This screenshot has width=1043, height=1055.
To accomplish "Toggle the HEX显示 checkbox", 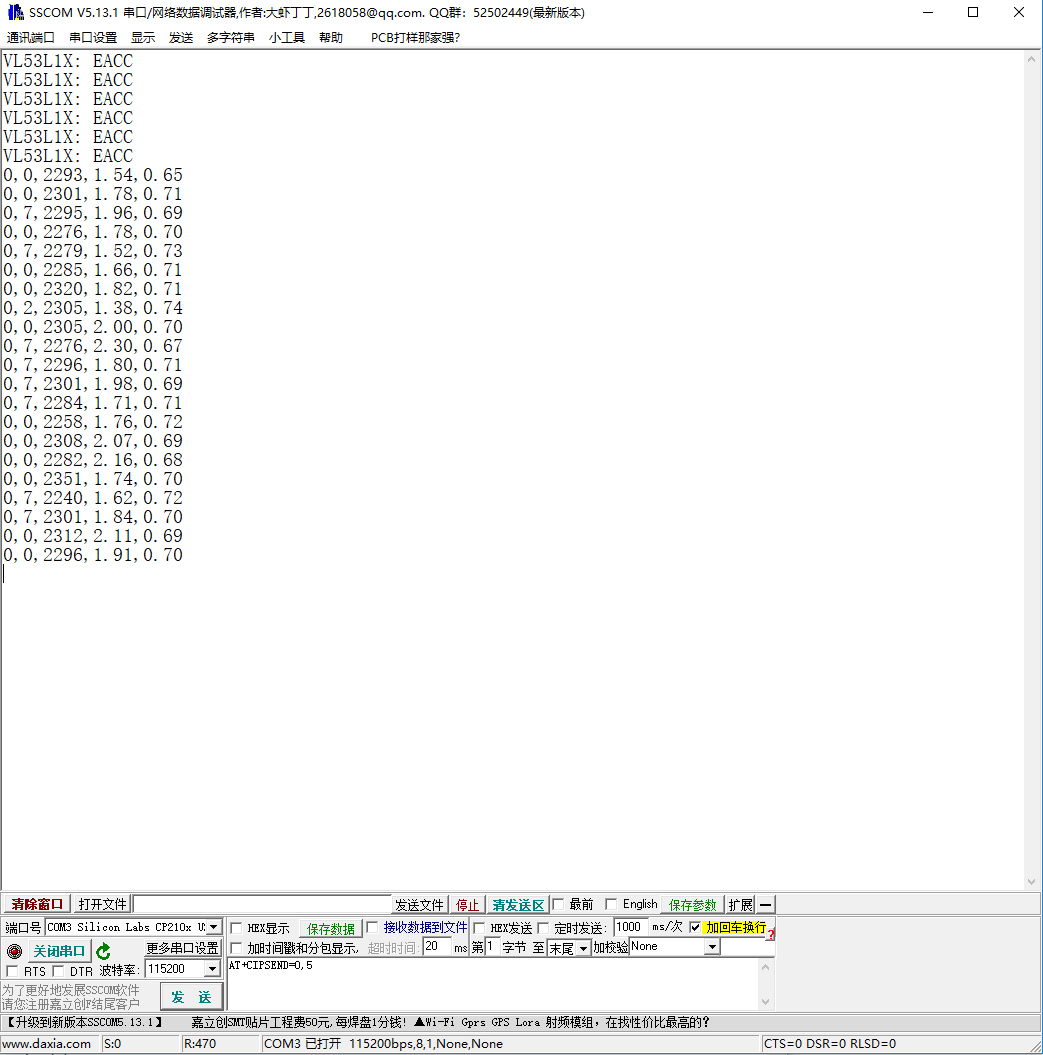I will (x=236, y=929).
